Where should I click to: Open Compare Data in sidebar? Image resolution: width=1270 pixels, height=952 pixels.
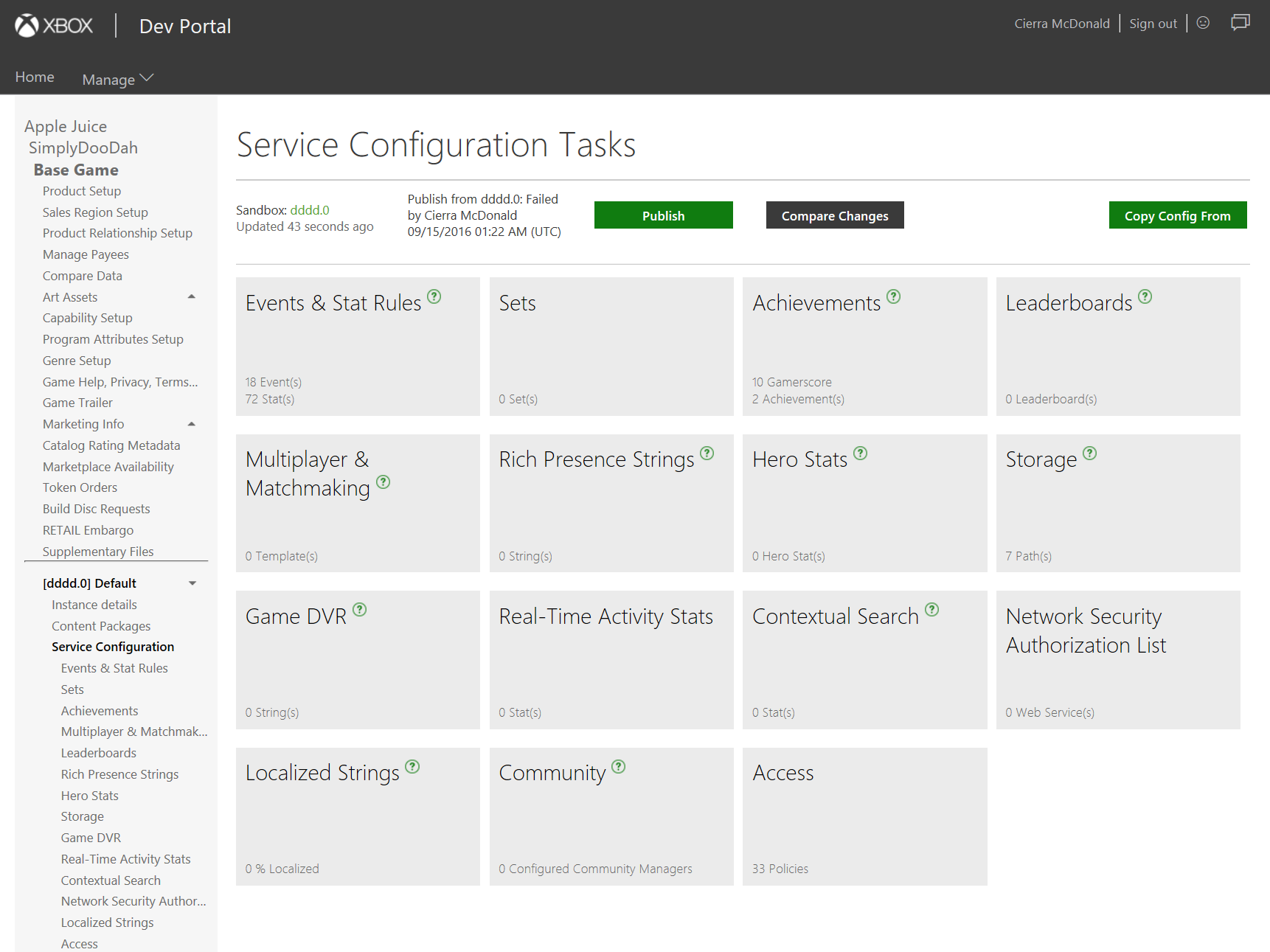[83, 276]
